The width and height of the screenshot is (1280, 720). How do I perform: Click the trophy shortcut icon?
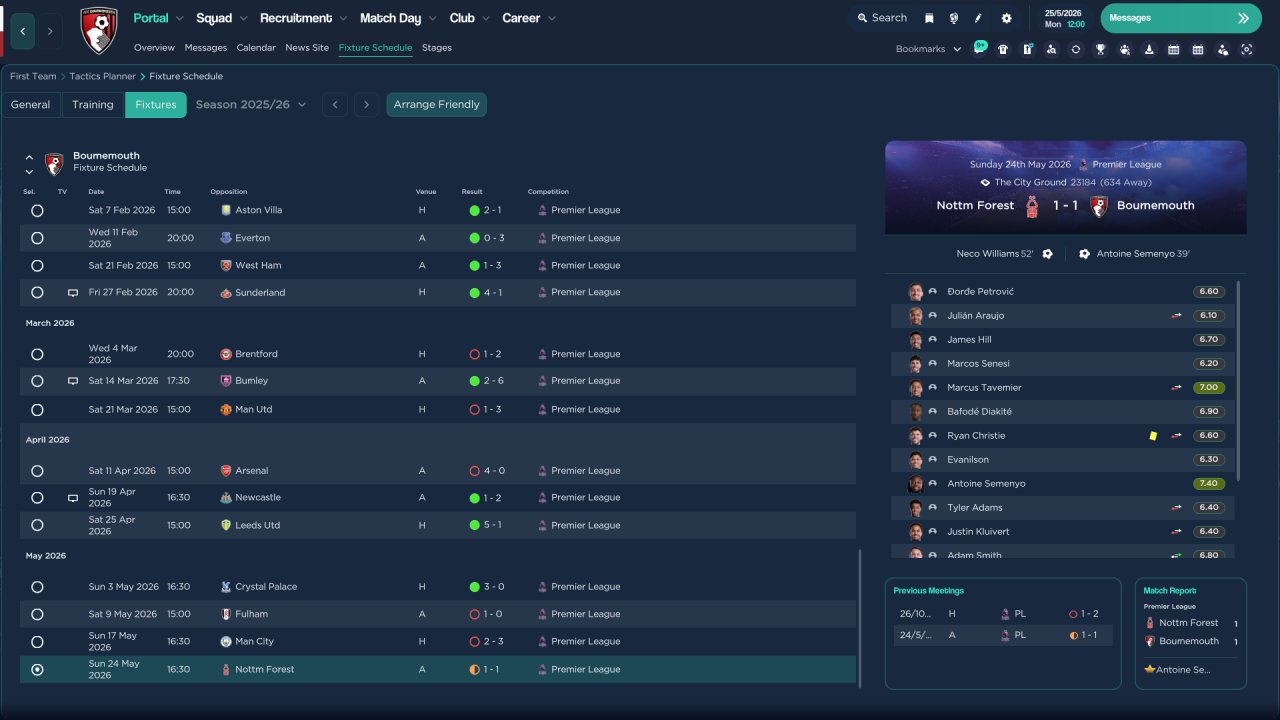[1100, 49]
